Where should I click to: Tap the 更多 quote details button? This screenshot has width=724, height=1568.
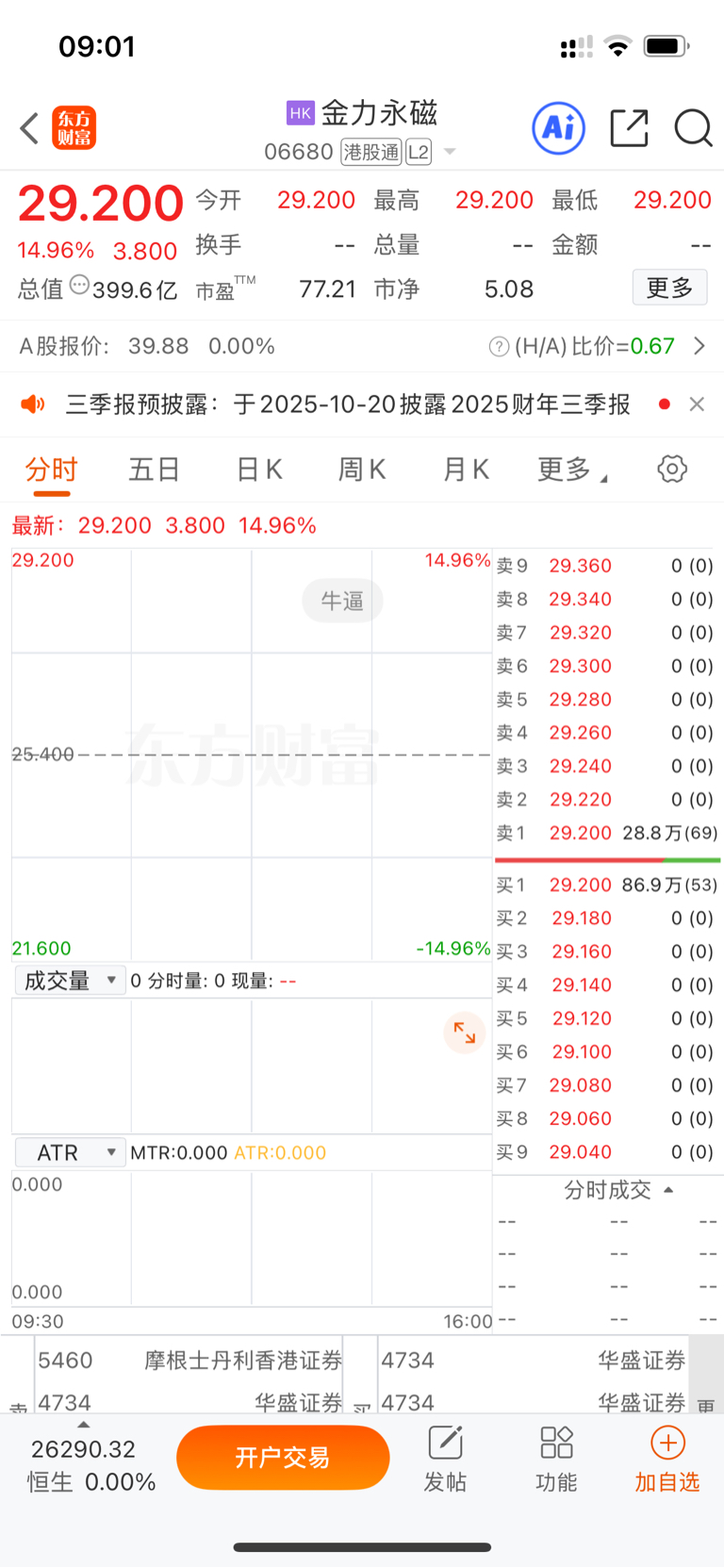[x=669, y=288]
